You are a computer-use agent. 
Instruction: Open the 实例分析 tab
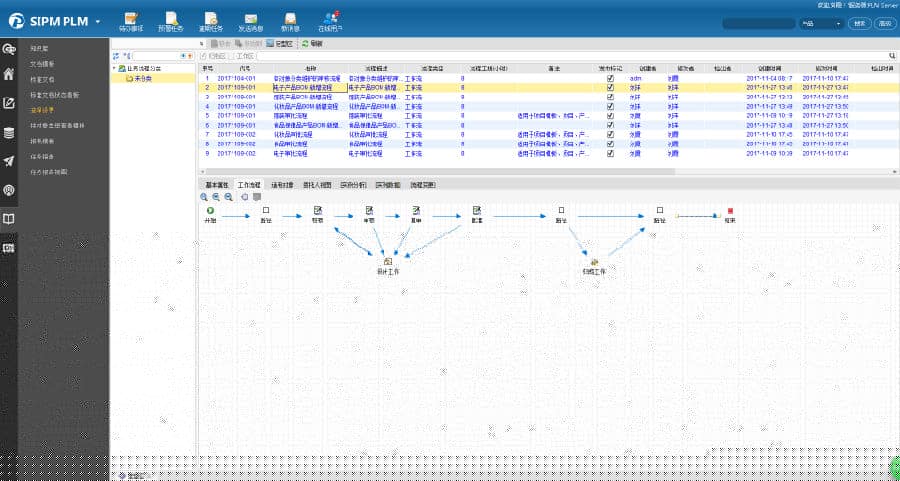tap(353, 185)
